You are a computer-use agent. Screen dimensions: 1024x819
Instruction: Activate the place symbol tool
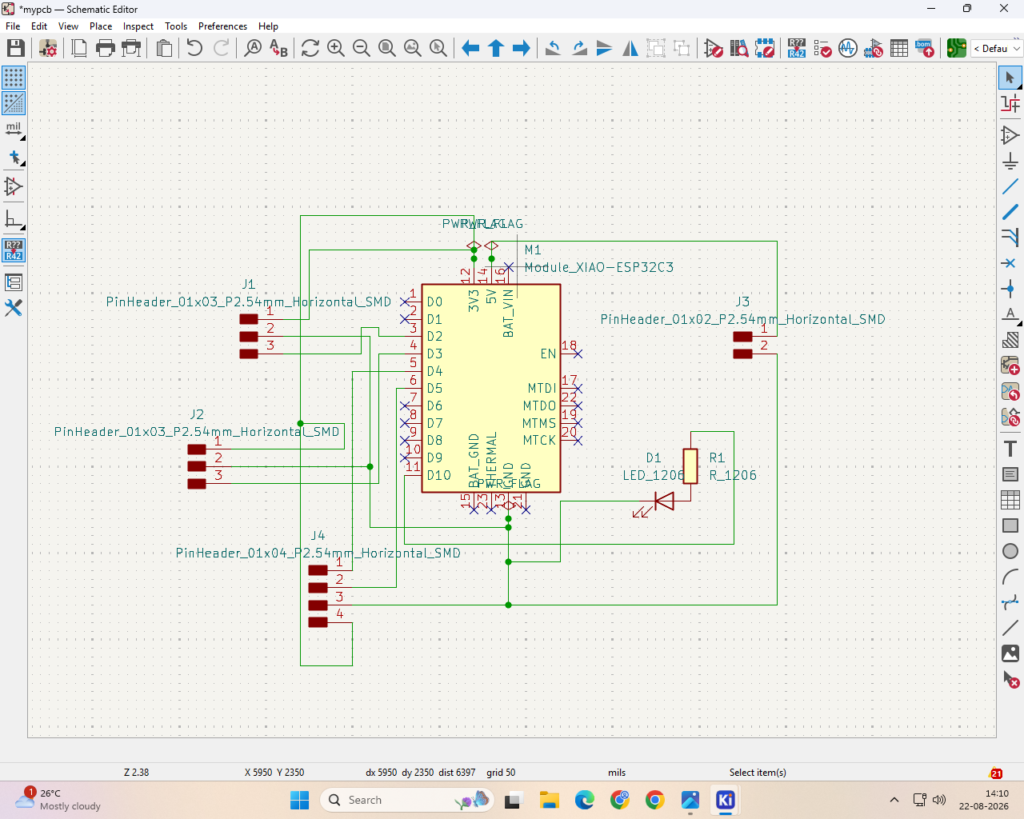tap(1010, 135)
